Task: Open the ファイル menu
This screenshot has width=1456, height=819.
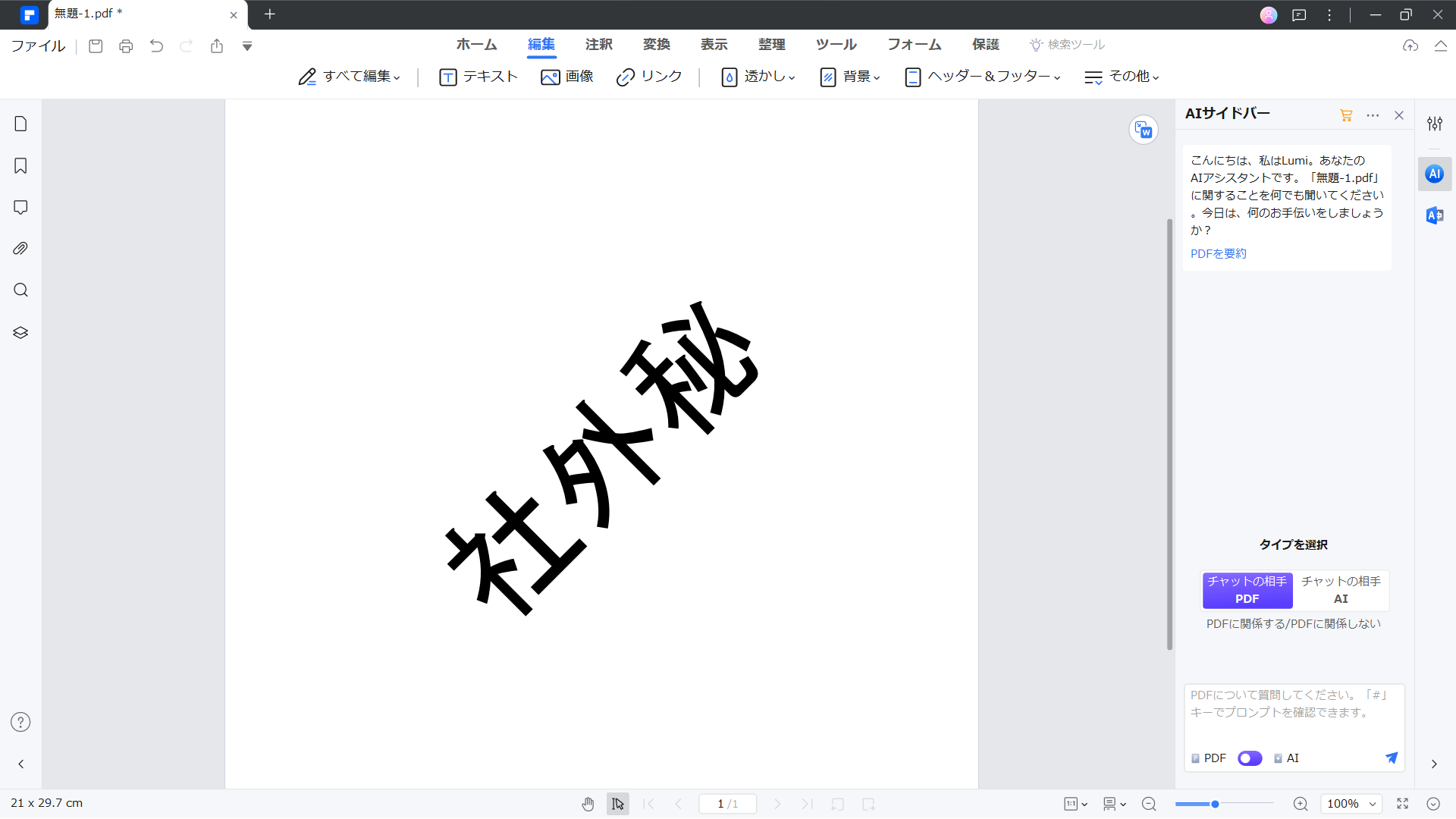Action: tap(37, 45)
